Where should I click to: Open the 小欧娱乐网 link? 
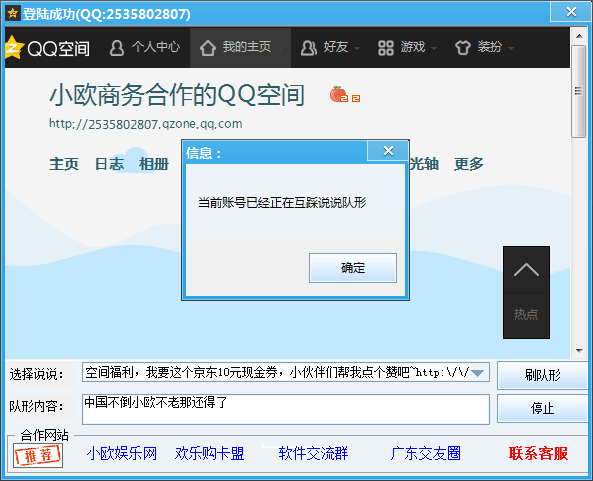click(122, 453)
